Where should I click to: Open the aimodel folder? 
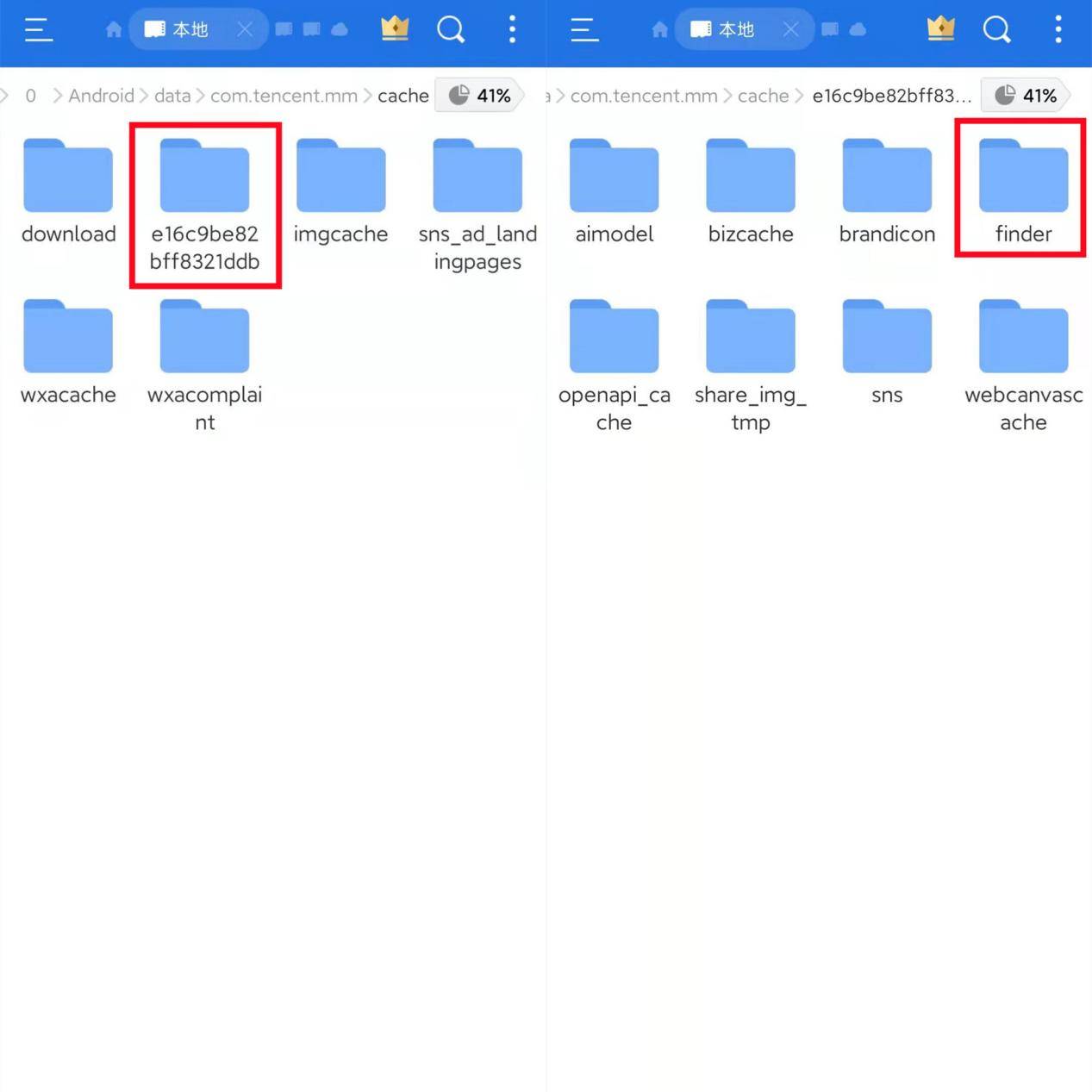point(614,193)
